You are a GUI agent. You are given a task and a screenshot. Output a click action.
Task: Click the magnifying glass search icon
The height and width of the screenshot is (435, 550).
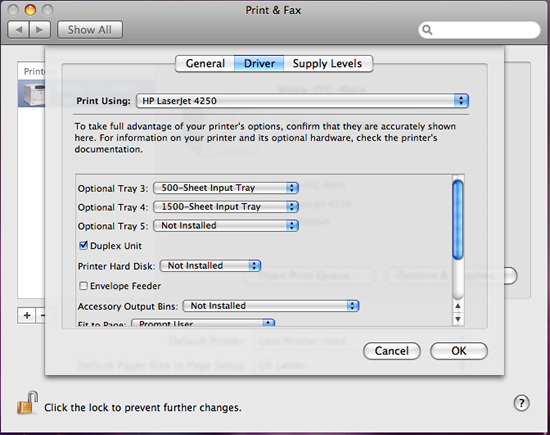[427, 30]
